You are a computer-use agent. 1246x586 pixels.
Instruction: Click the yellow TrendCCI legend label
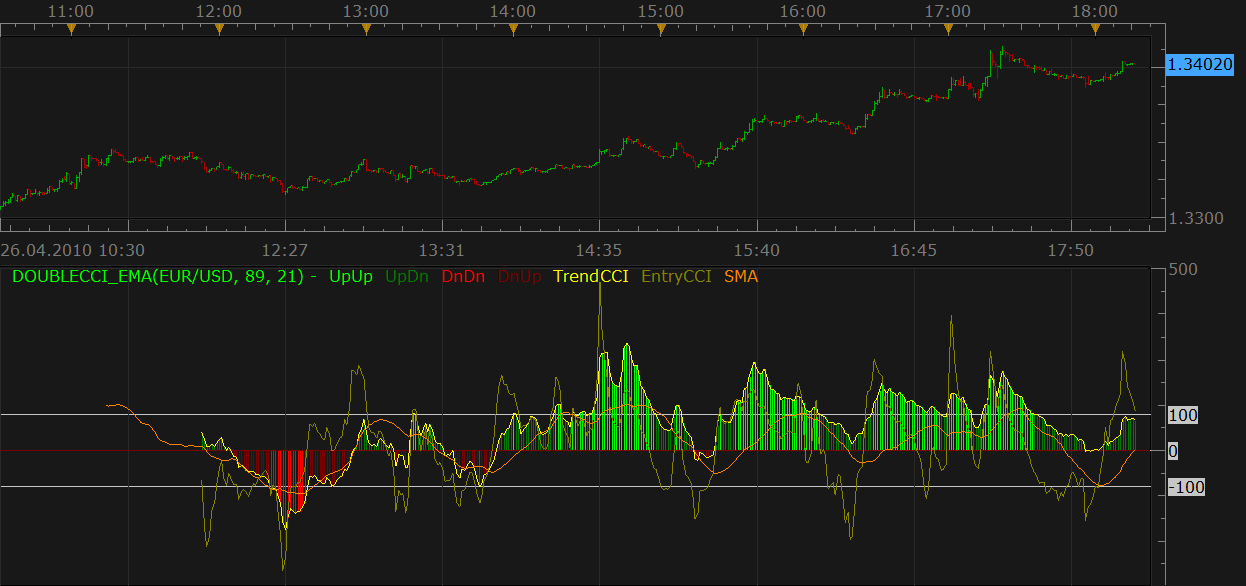click(591, 275)
